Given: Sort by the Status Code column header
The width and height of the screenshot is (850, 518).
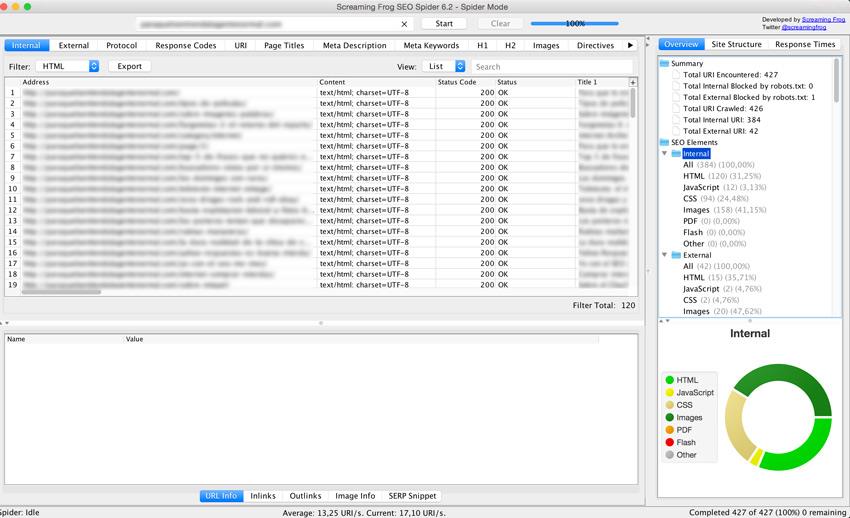Looking at the screenshot, I should click(x=465, y=82).
